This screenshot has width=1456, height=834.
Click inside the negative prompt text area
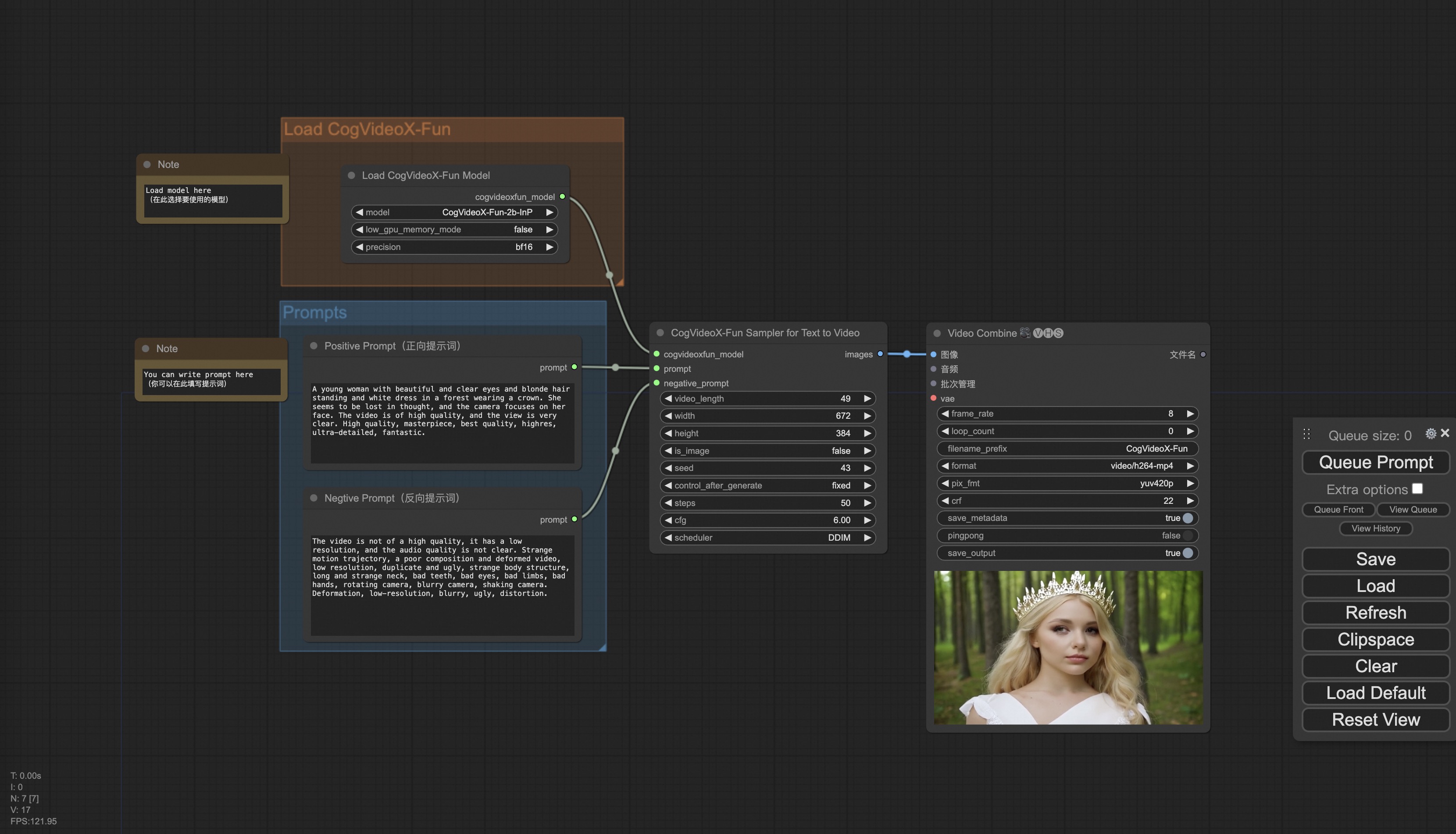[x=442, y=585]
